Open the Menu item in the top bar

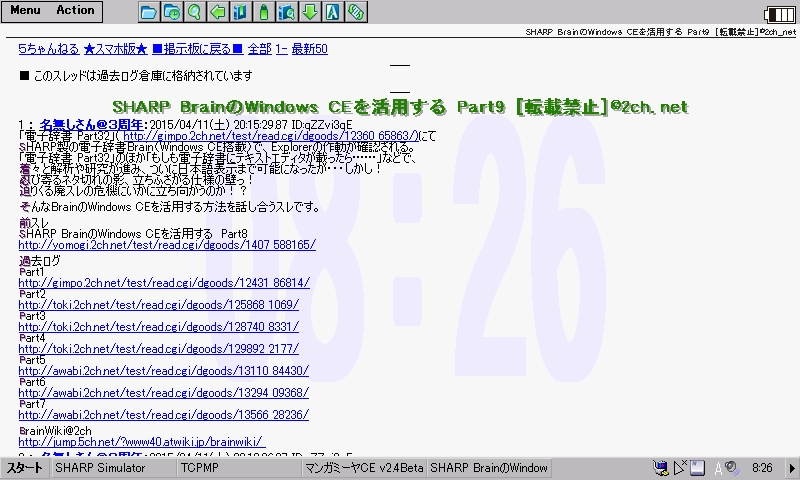pos(25,10)
